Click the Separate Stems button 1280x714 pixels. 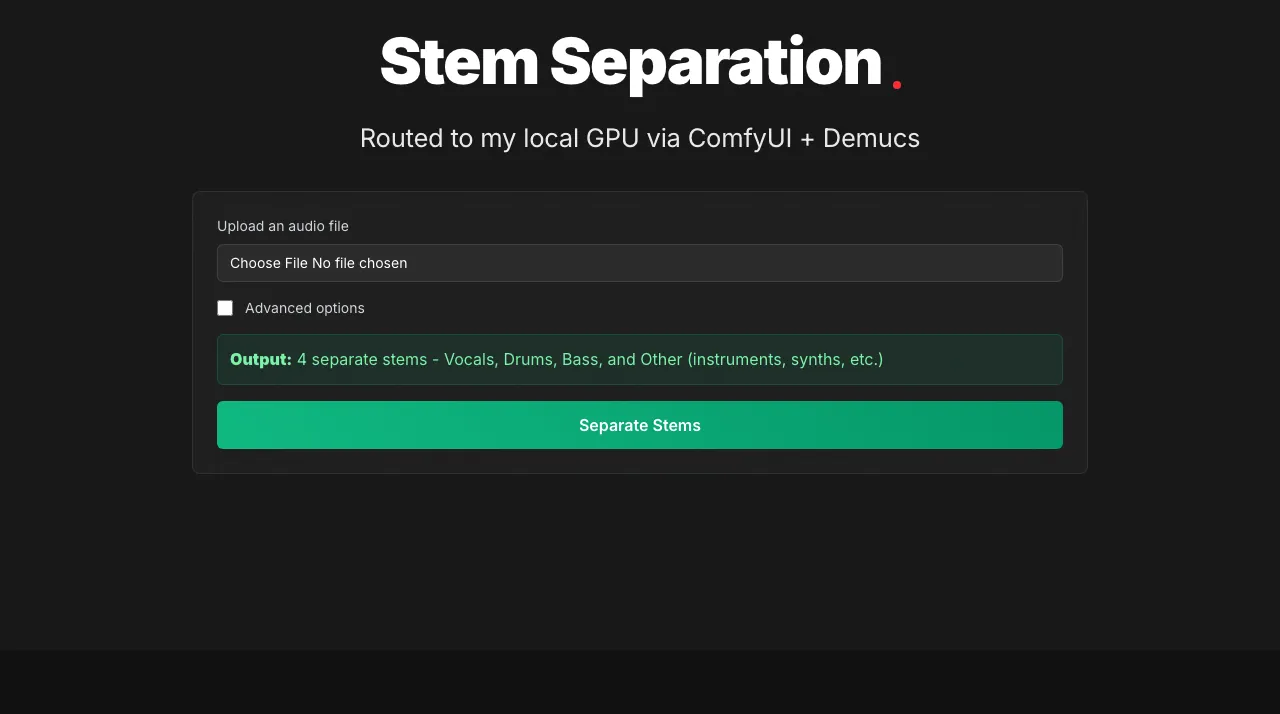pyautogui.click(x=640, y=425)
